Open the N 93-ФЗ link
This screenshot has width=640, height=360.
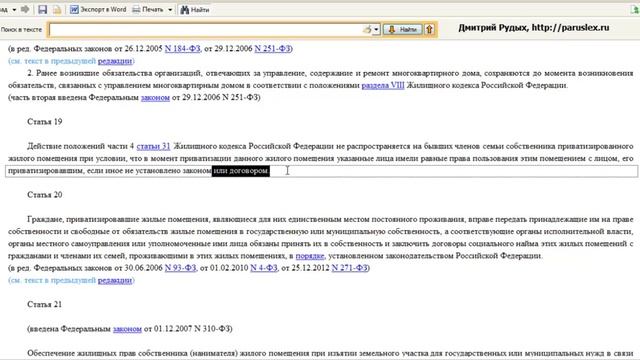point(180,268)
